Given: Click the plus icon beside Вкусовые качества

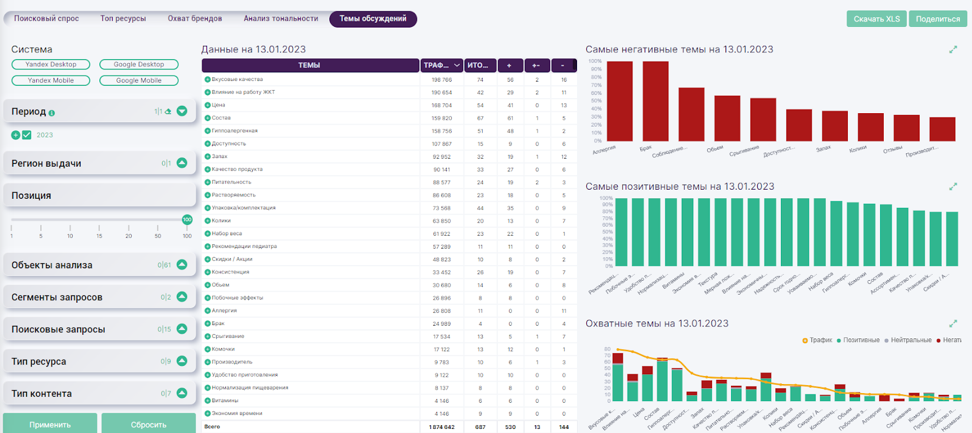Looking at the screenshot, I should pos(207,79).
